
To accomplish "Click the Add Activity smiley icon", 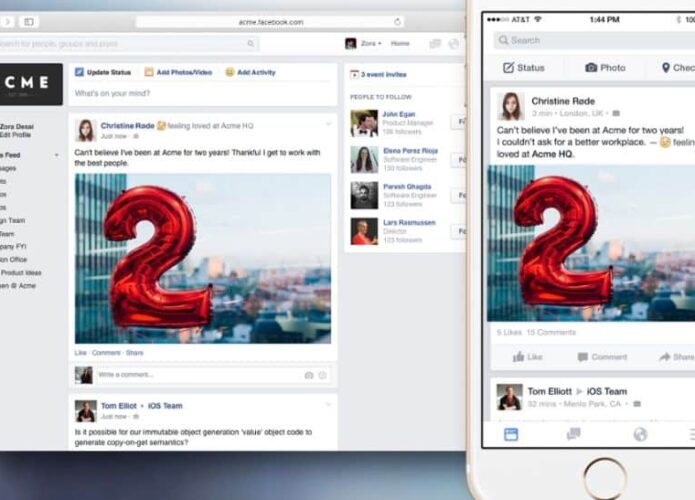I will coord(230,72).
